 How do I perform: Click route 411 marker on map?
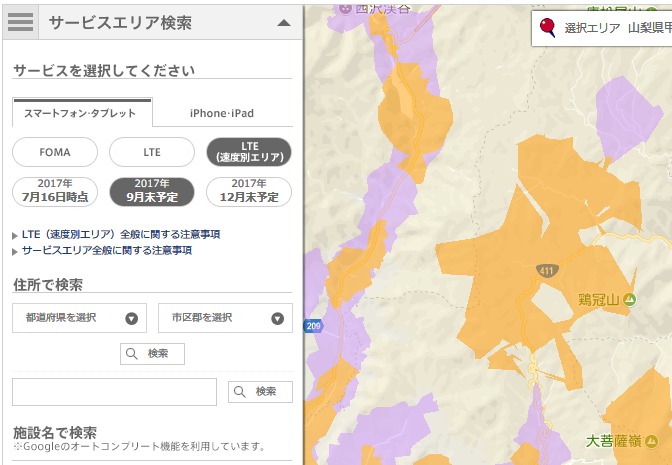pos(546,270)
